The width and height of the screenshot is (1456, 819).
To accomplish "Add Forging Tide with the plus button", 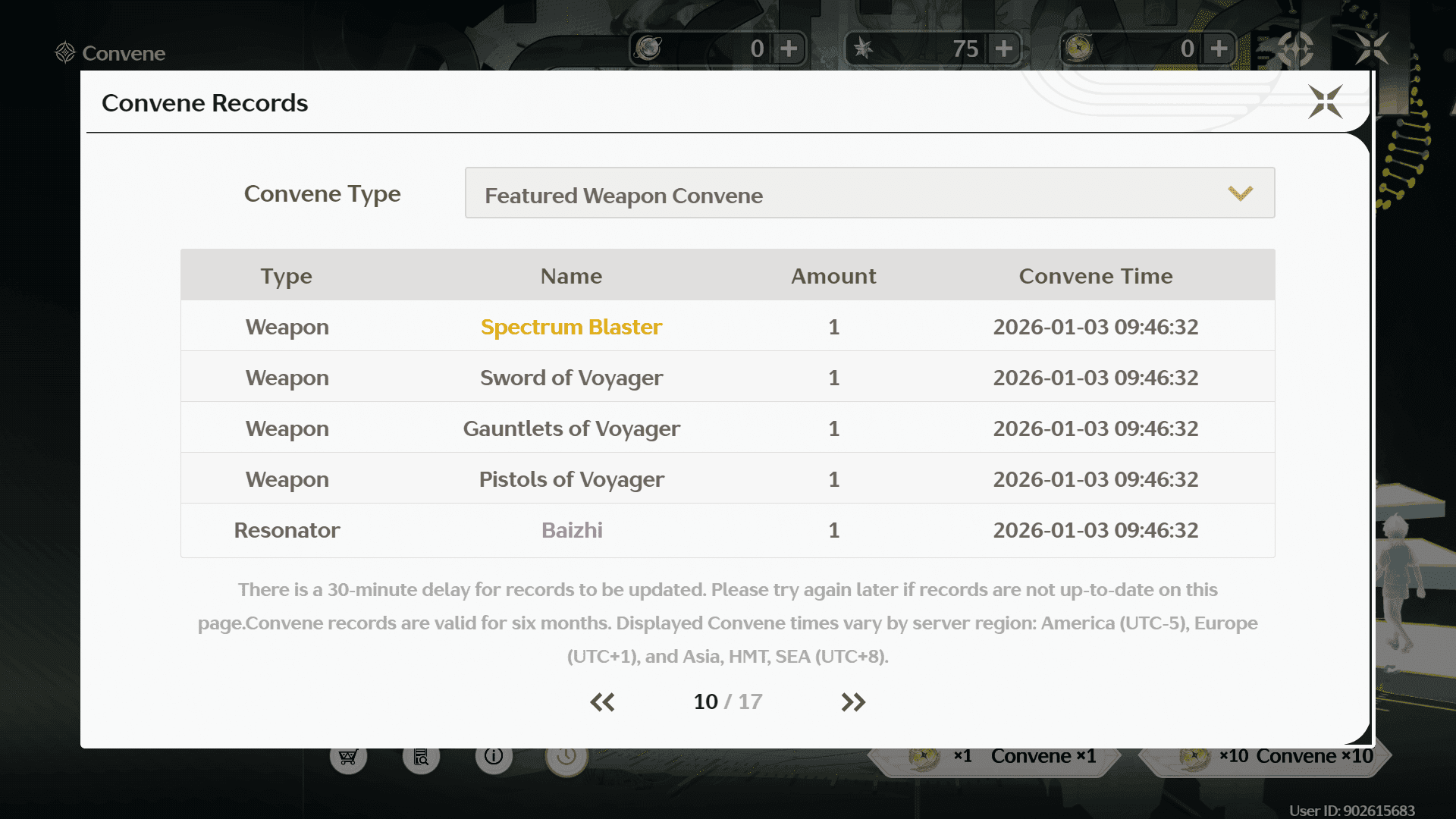I will [x=1219, y=49].
